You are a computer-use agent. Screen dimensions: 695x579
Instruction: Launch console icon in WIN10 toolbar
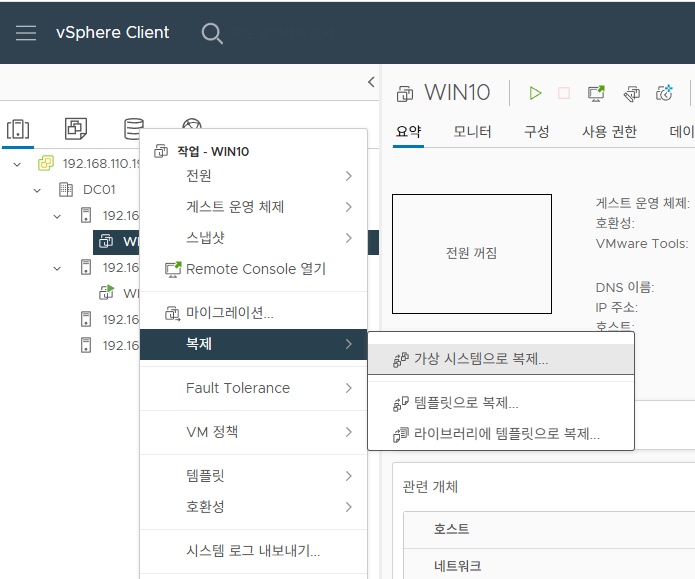pos(596,93)
